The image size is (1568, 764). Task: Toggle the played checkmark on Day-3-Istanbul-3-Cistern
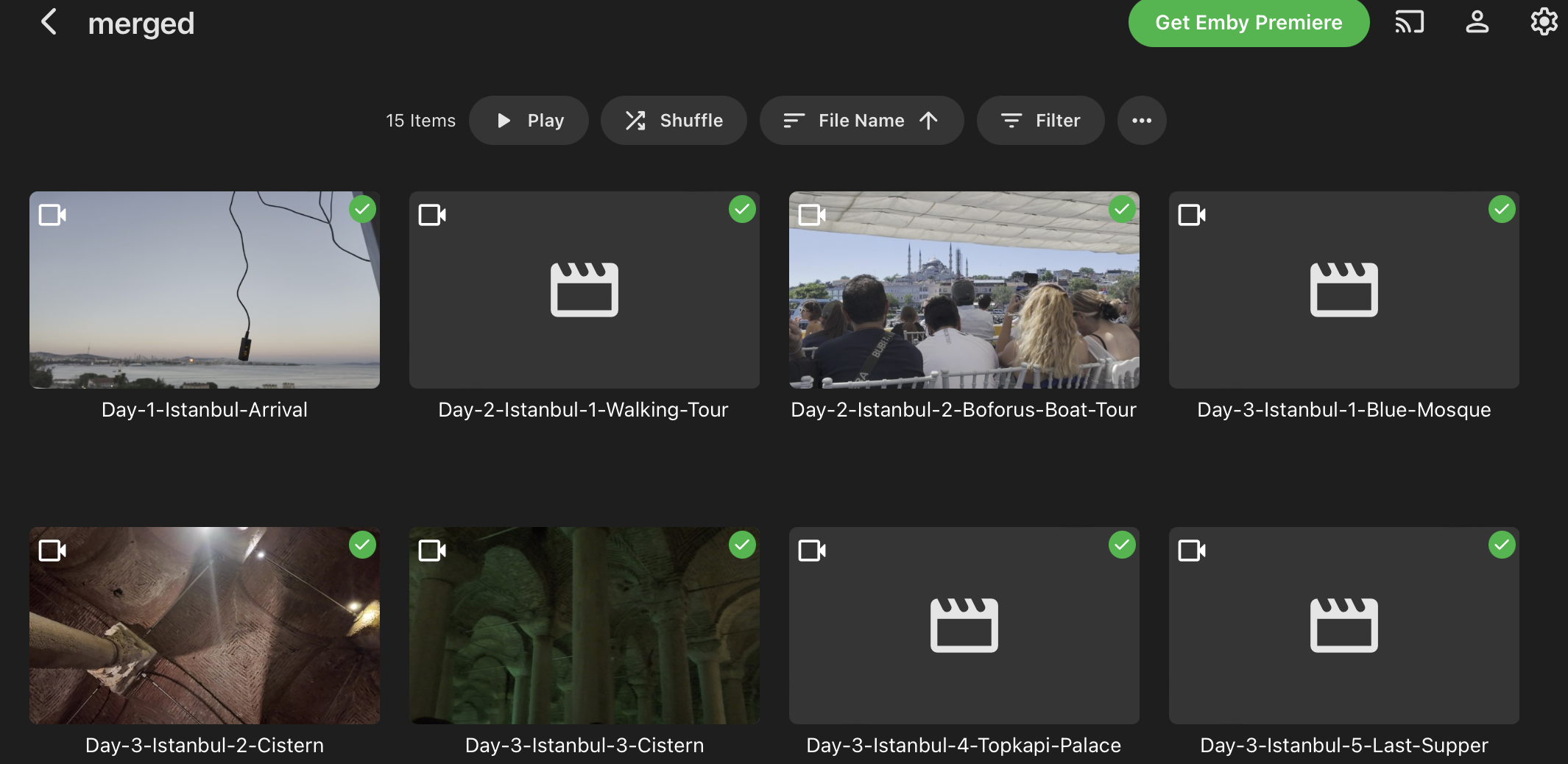tap(742, 545)
